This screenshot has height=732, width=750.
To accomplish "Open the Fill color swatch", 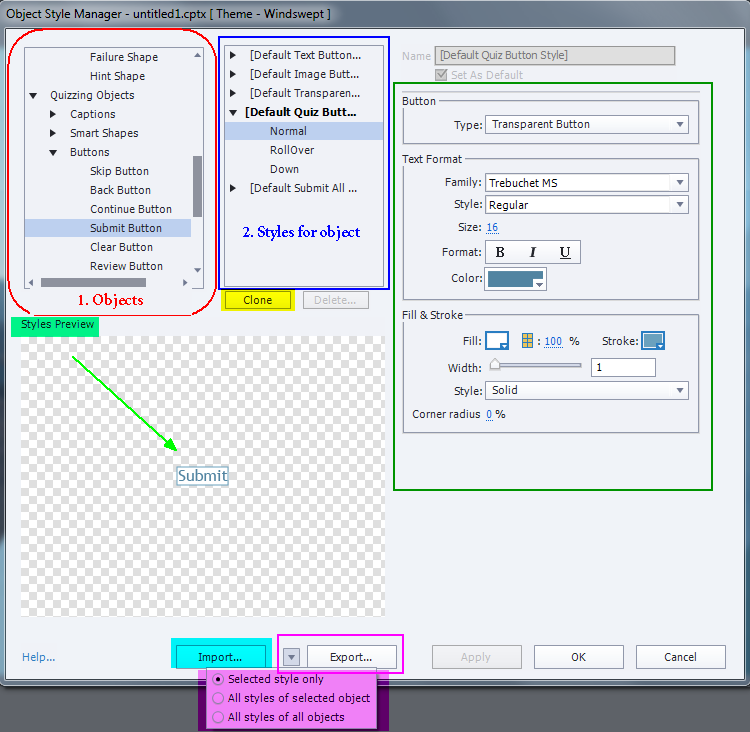I will (497, 341).
